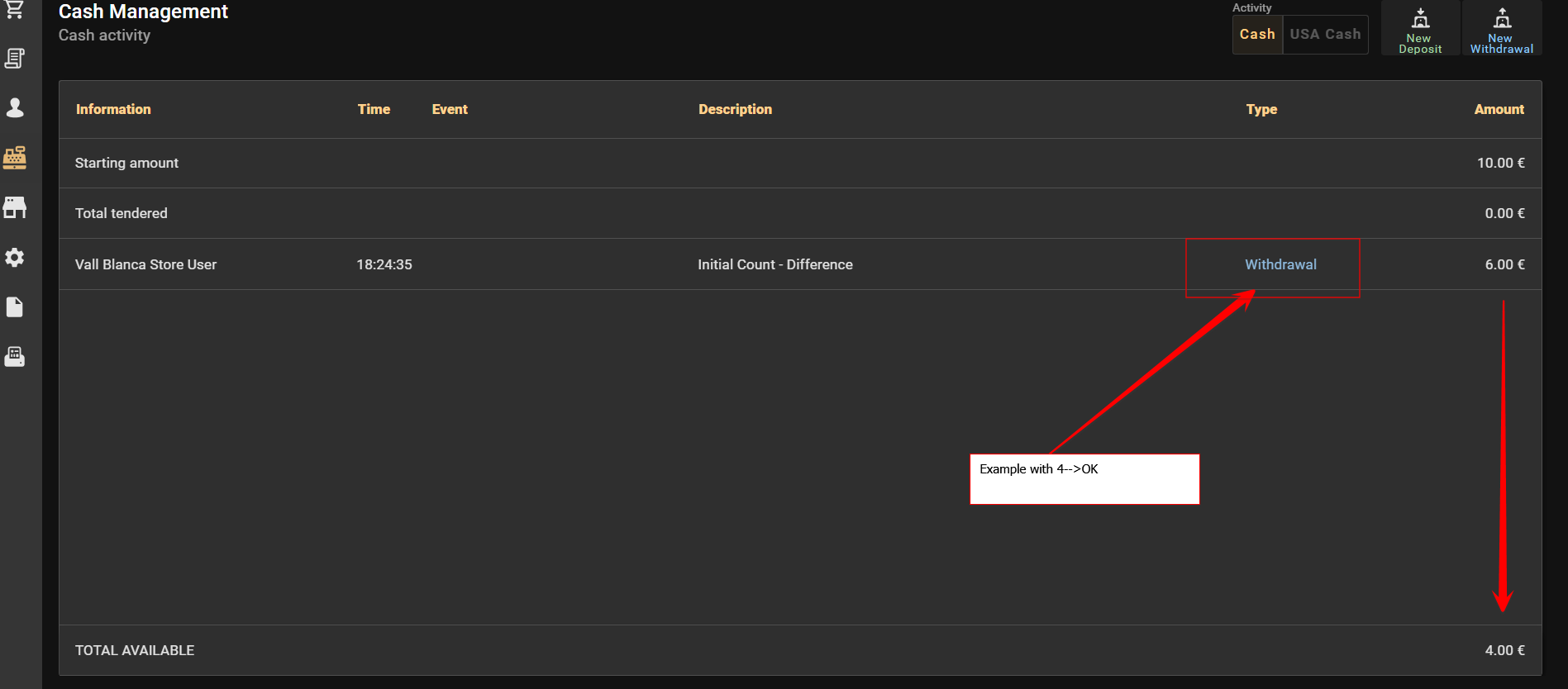The image size is (1568, 689).
Task: Select the 0.00 € total tendered value
Action: coord(1504,213)
